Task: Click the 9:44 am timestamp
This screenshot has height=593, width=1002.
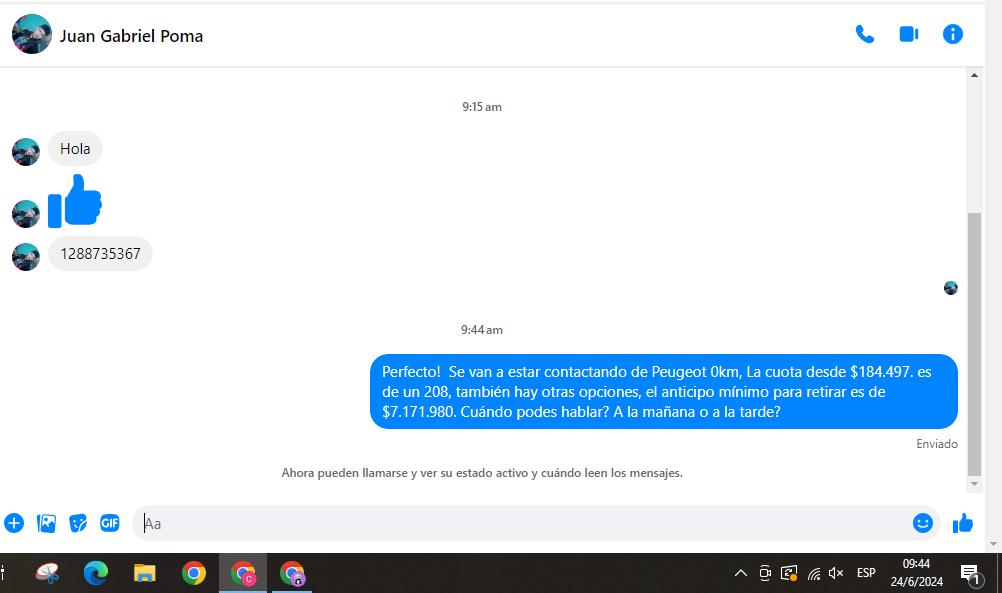Action: click(x=482, y=330)
